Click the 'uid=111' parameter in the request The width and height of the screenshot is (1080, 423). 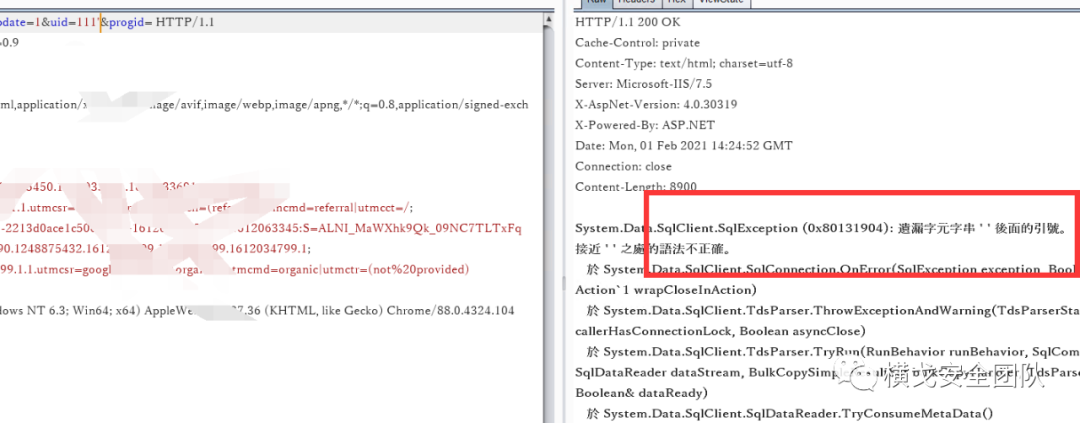[x=74, y=22]
